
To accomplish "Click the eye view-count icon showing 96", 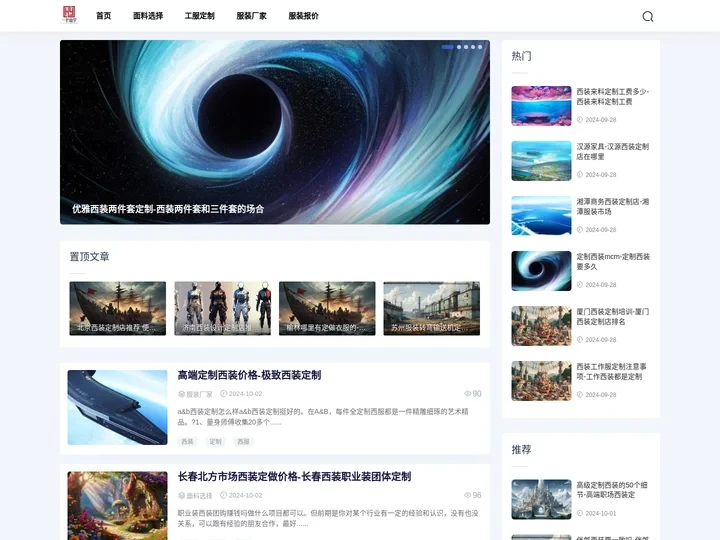I will [467, 495].
